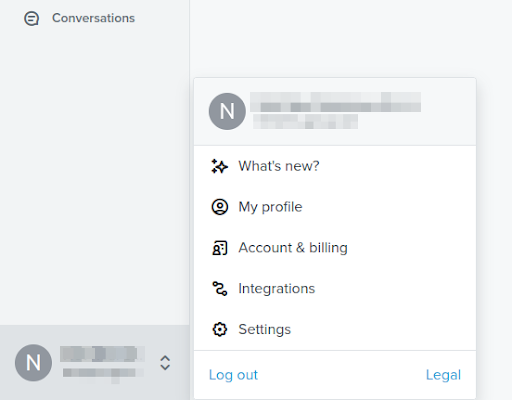
Task: Click the blurred user name in the sidebar footer
Action: coord(102,354)
